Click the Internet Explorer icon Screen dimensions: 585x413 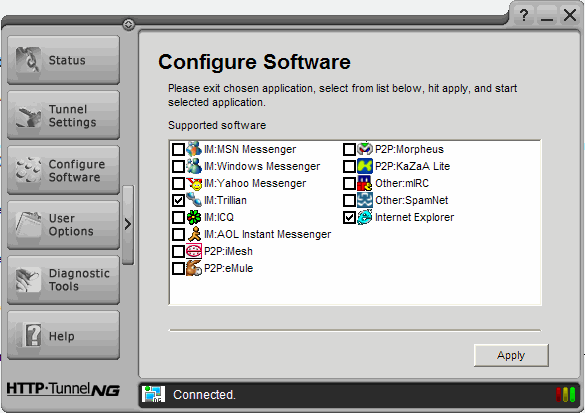point(365,217)
